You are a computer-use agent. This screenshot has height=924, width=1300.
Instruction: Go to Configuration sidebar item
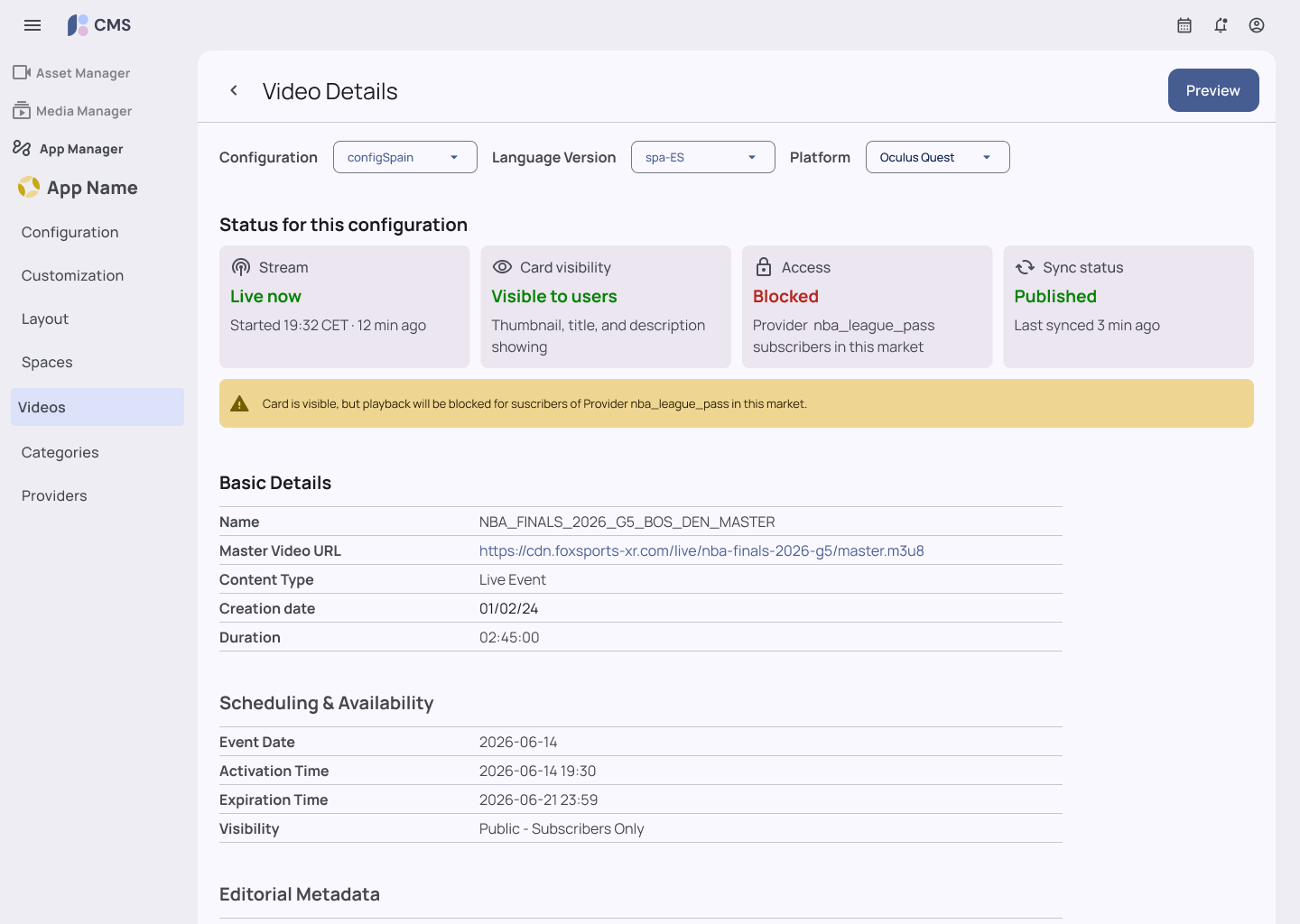click(70, 232)
